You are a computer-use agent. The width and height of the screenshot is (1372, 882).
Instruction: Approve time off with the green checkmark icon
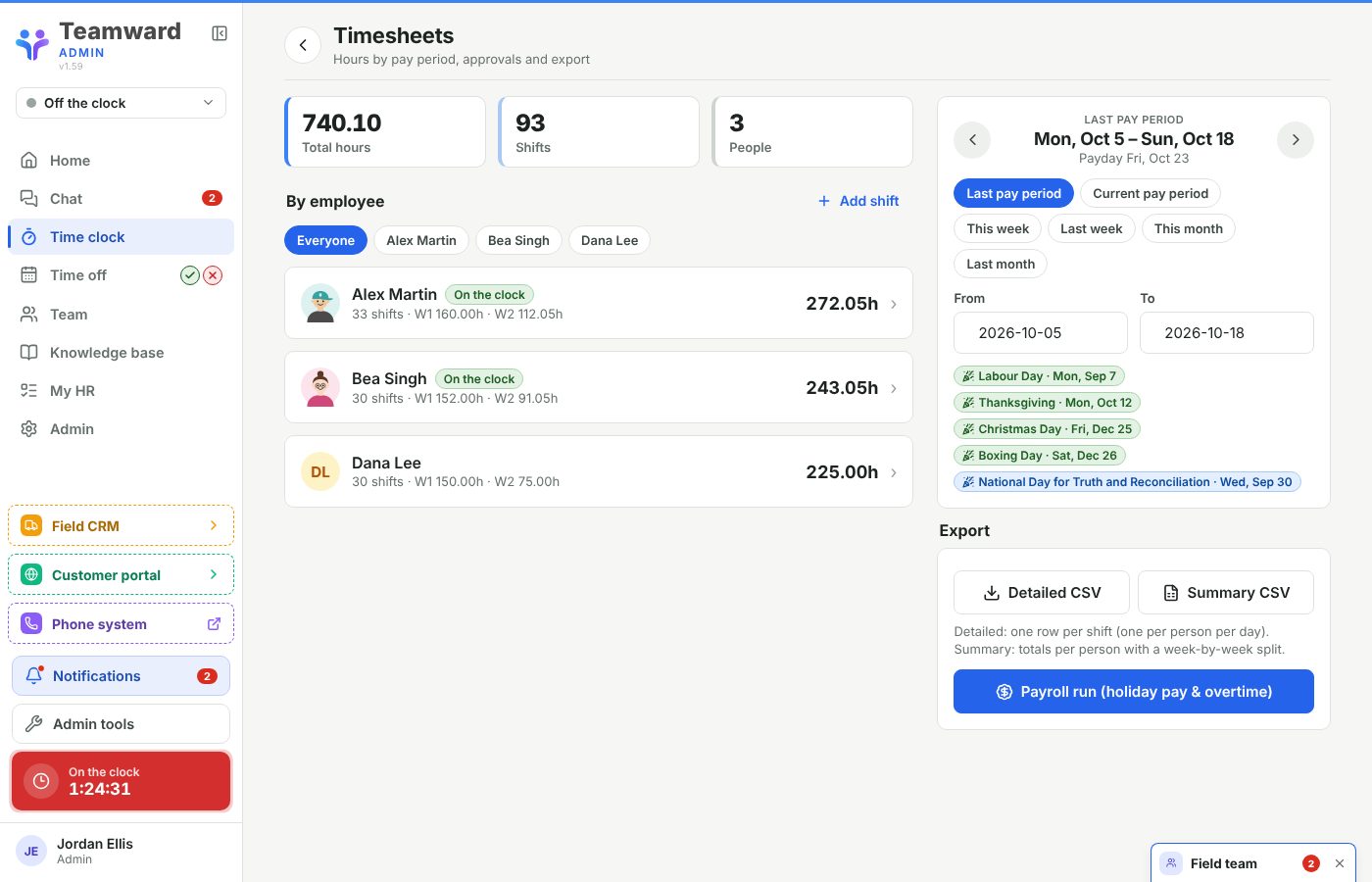point(190,275)
